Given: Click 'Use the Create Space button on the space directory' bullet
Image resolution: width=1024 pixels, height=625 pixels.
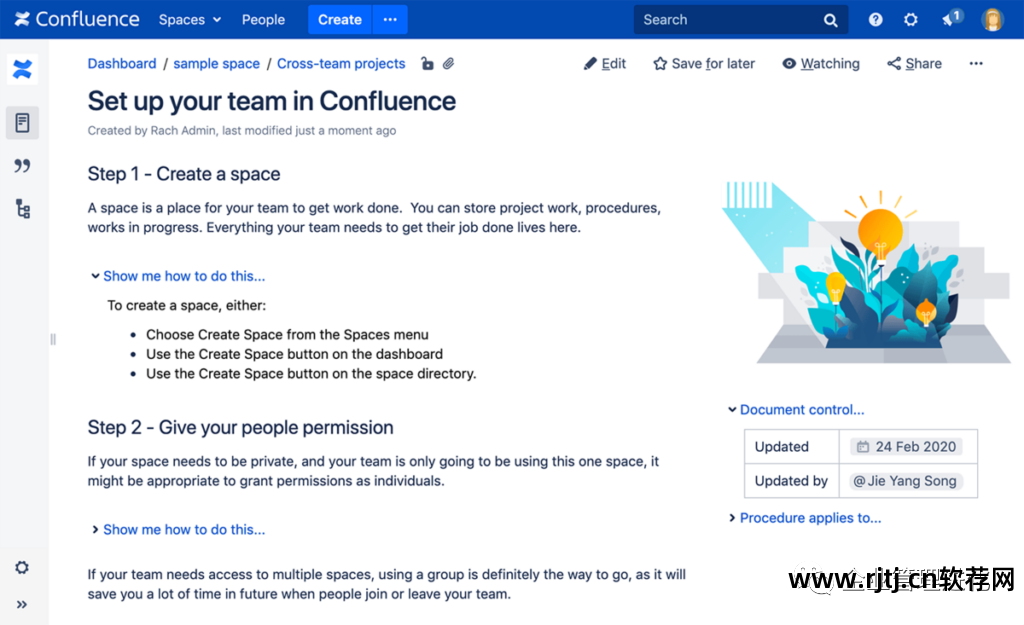Looking at the screenshot, I should coord(312,374).
